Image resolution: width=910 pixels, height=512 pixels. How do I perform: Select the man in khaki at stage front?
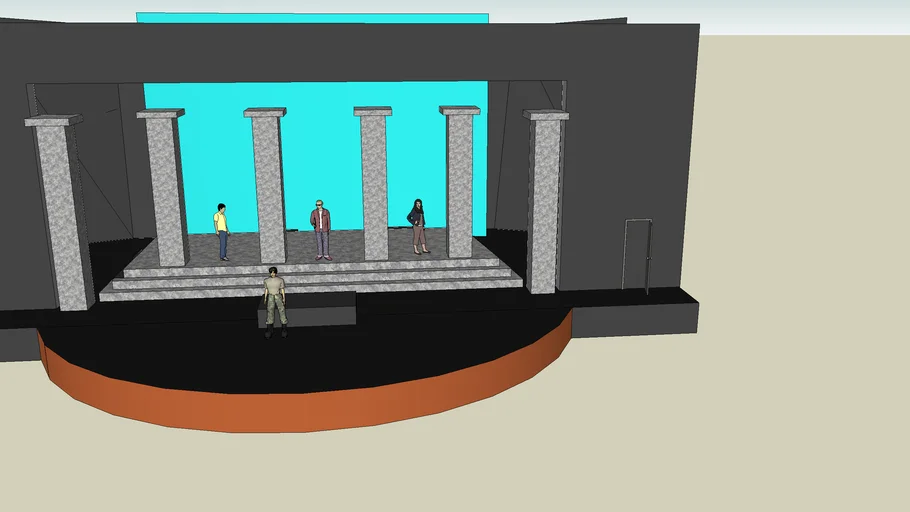pos(275,300)
